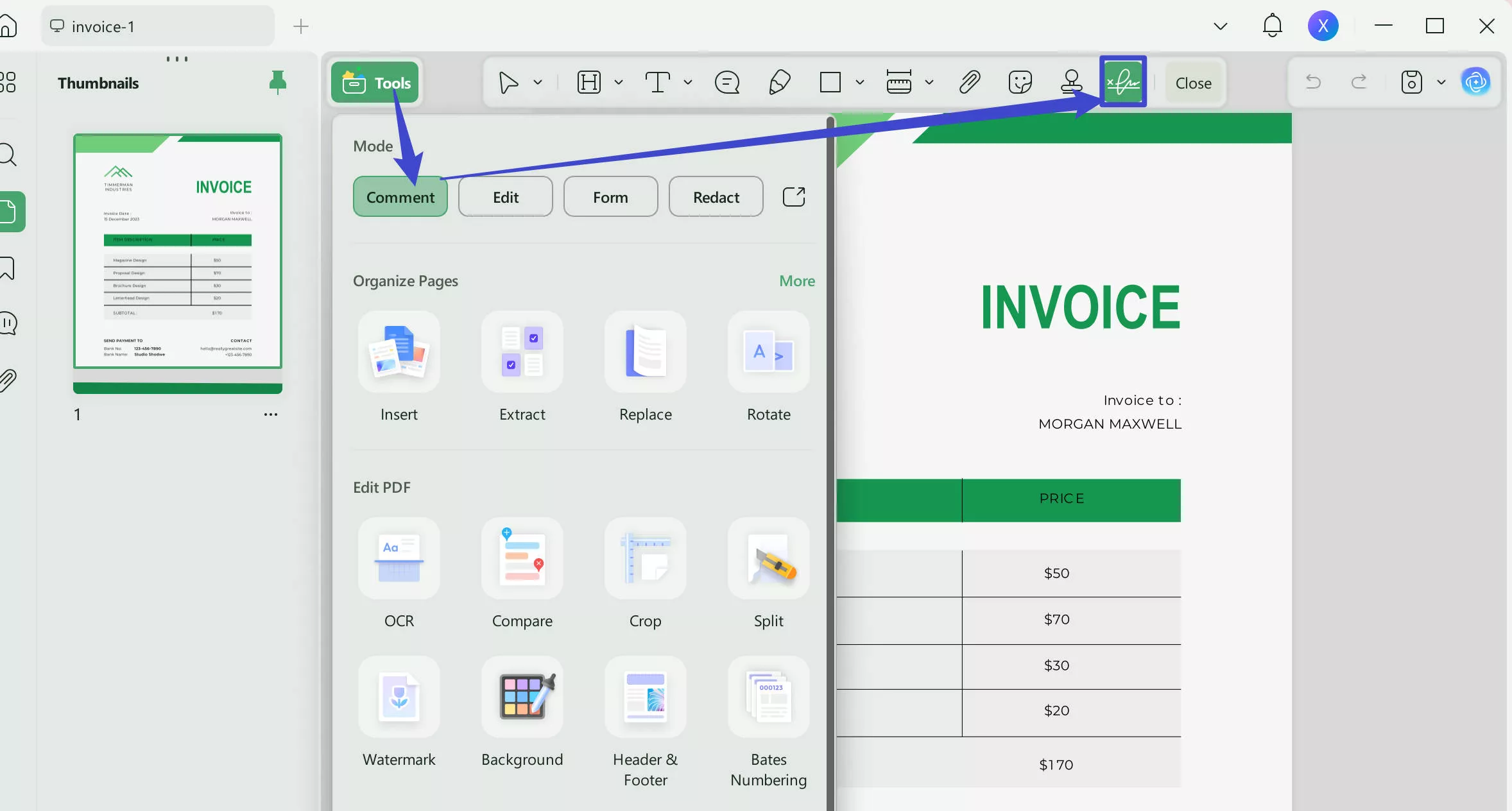Open the measure tool dropdown
Image resolution: width=1512 pixels, height=811 pixels.
coord(929,82)
